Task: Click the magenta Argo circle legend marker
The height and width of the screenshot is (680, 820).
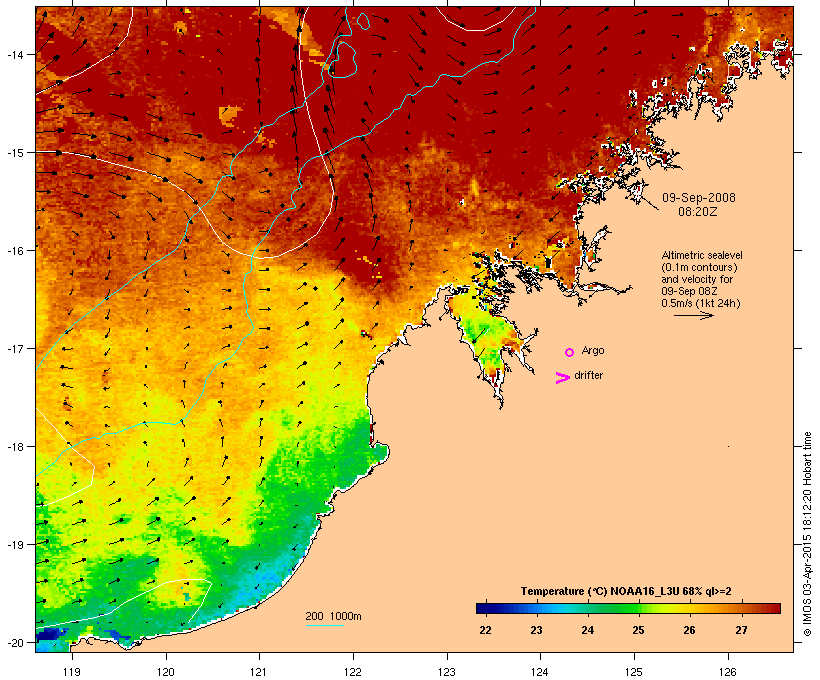Action: pos(570,352)
